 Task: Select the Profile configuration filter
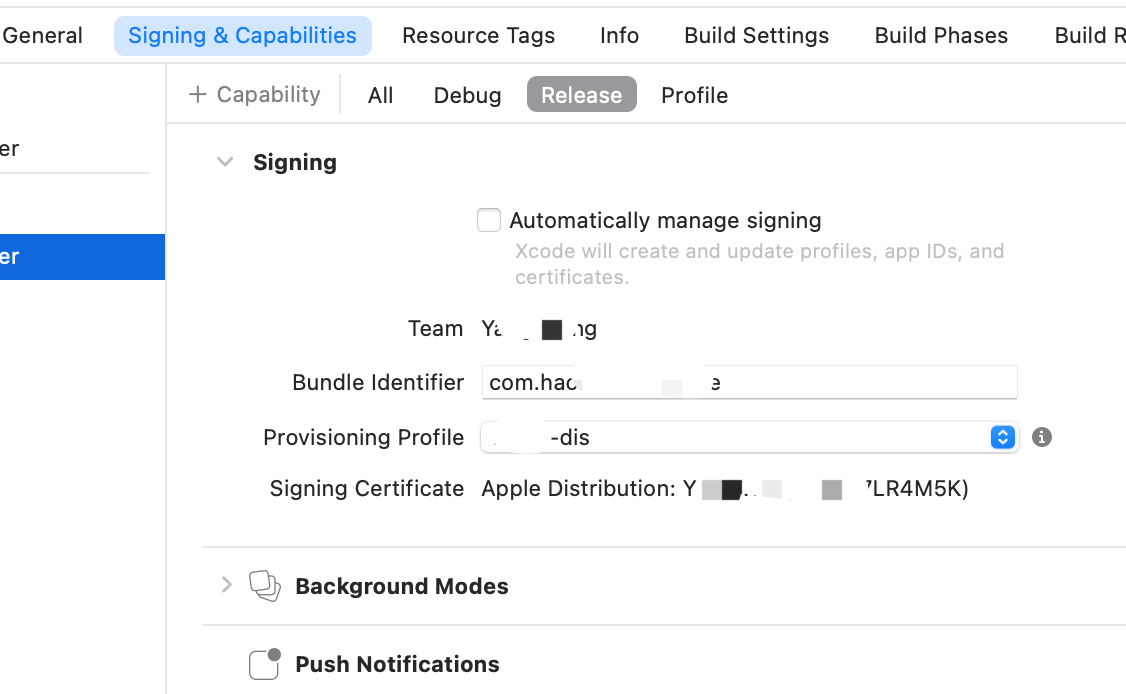pyautogui.click(x=694, y=95)
